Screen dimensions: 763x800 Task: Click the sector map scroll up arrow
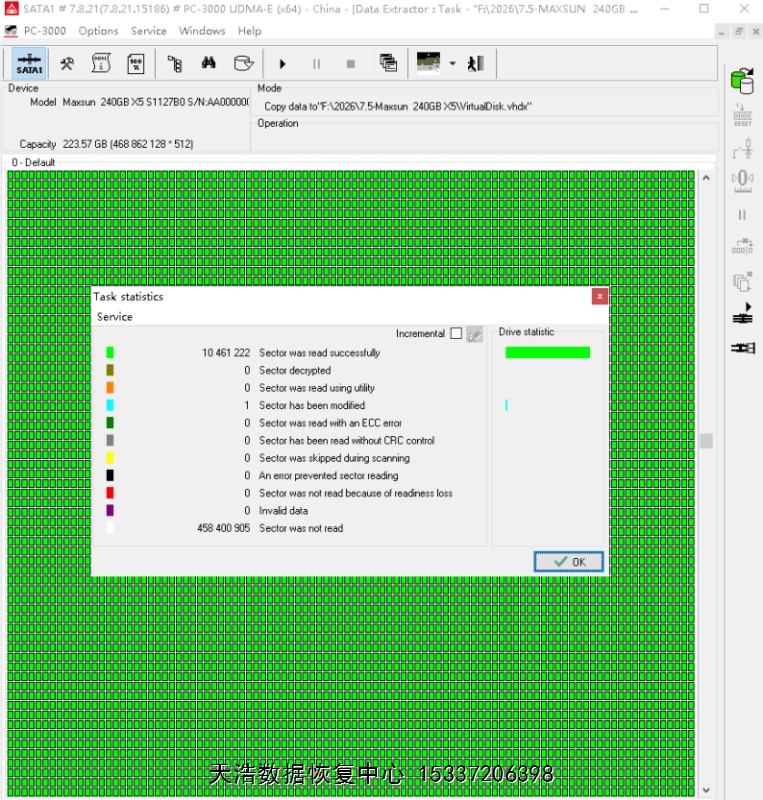coord(706,178)
